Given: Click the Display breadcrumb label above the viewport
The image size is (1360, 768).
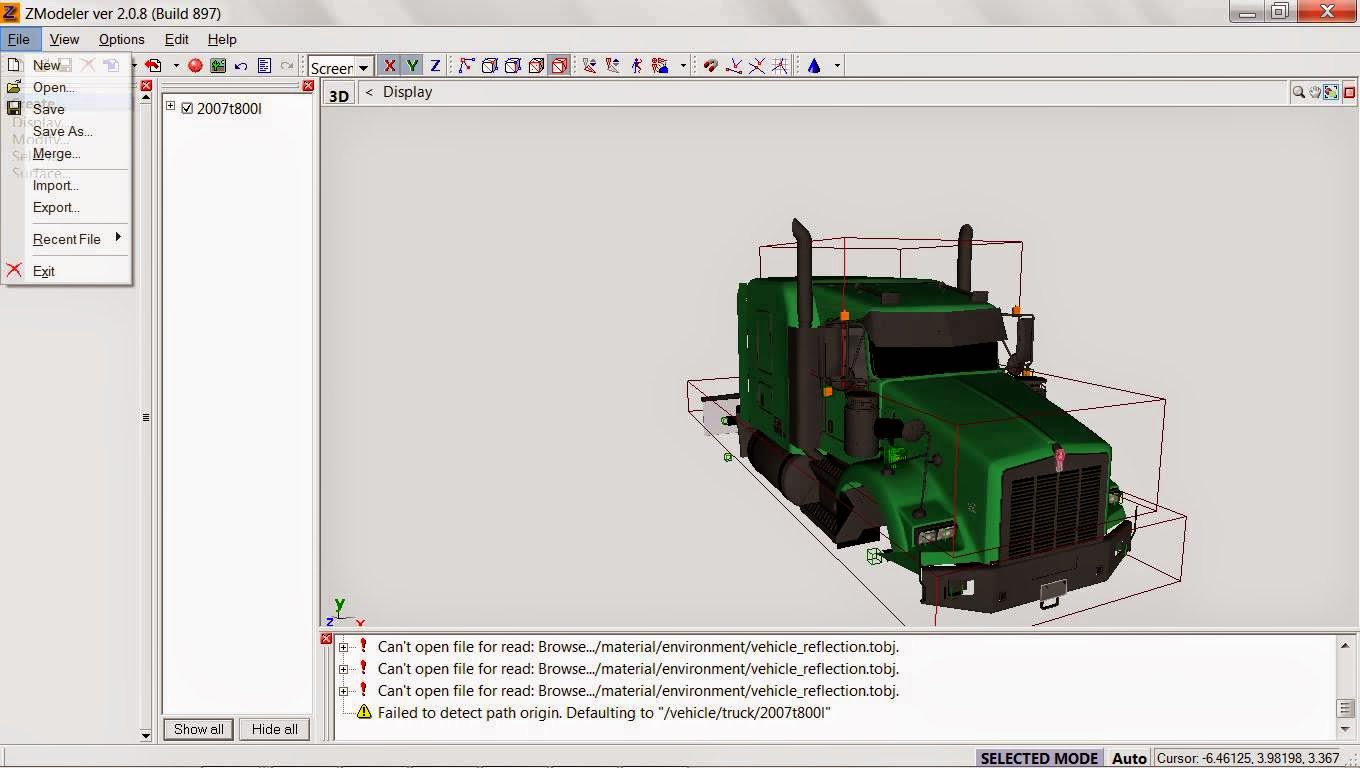Looking at the screenshot, I should [407, 92].
